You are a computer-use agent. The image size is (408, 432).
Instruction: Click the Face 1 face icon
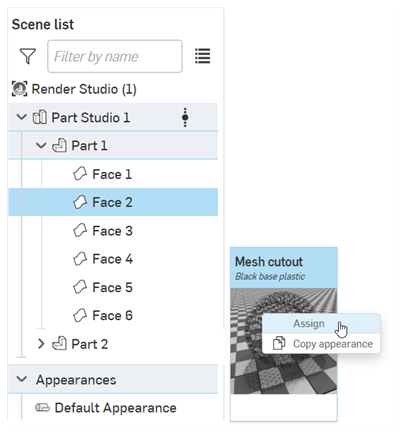coord(80,174)
